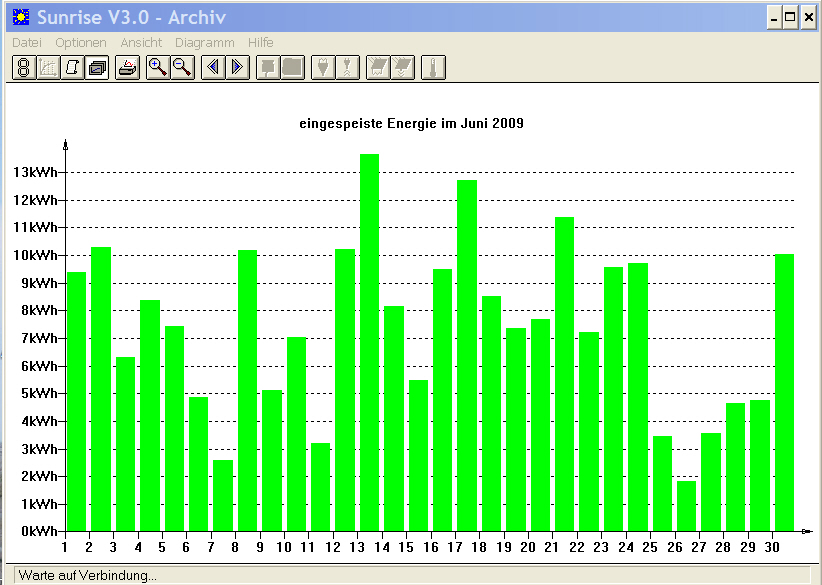
Task: Open the digital numeric display view
Action: 24,68
